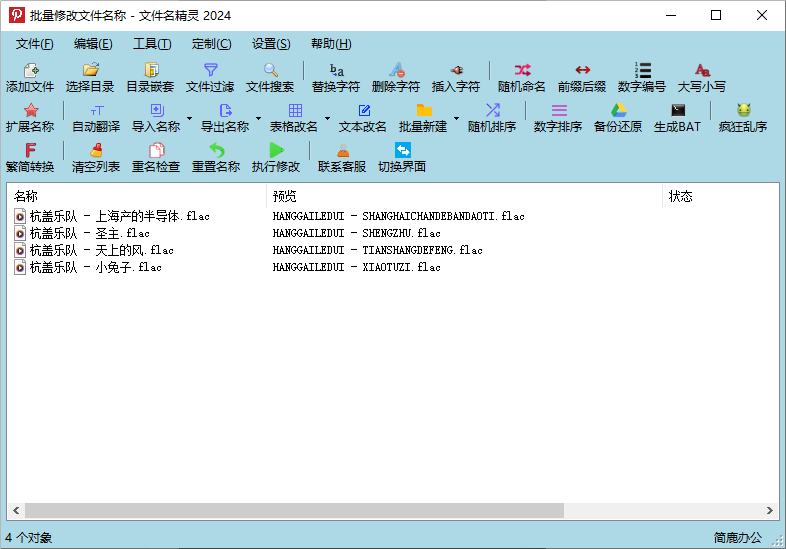786x549 pixels.
Task: Click the 状态 column header
Action: [x=721, y=196]
